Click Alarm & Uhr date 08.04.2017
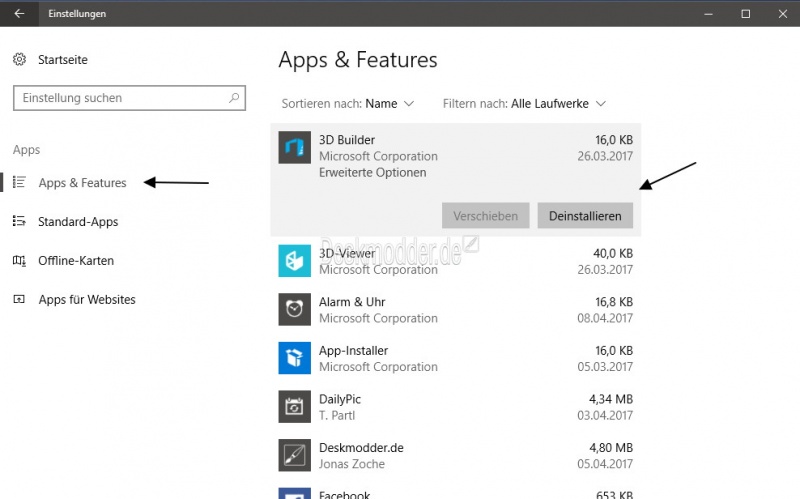This screenshot has height=499, width=800. (605, 318)
